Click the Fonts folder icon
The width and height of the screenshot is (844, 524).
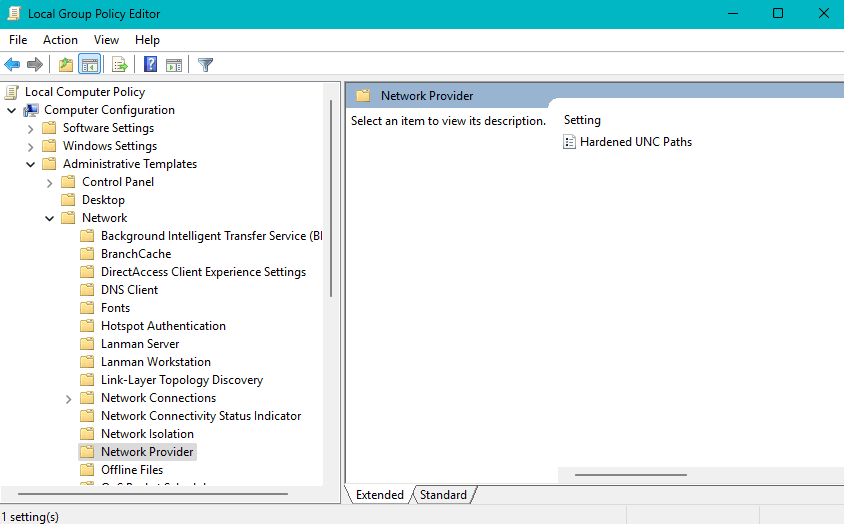coord(87,308)
